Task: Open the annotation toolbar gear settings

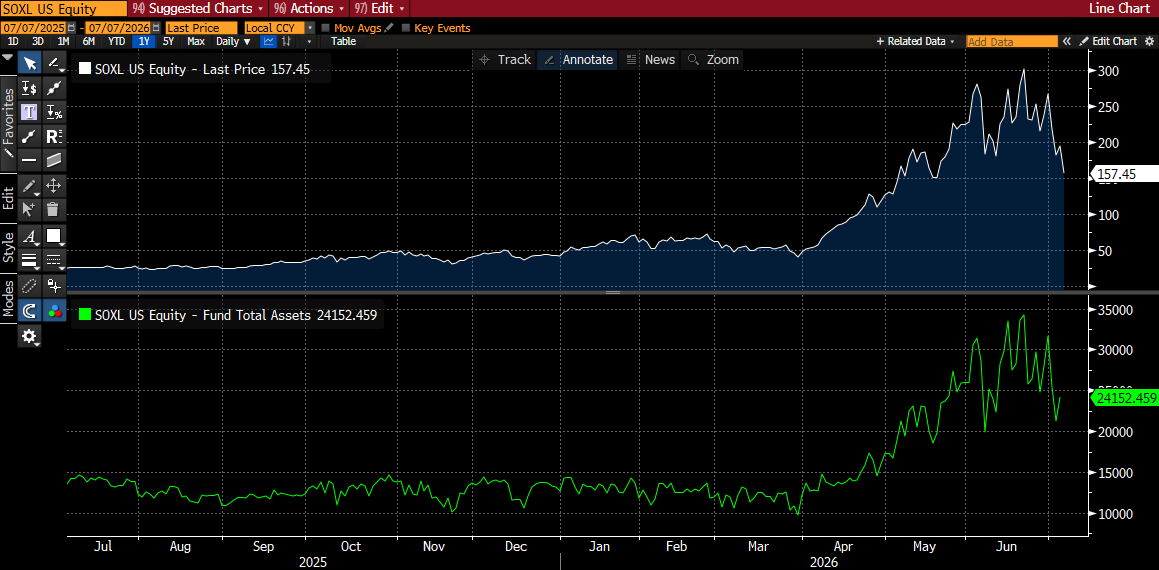Action: click(x=30, y=336)
